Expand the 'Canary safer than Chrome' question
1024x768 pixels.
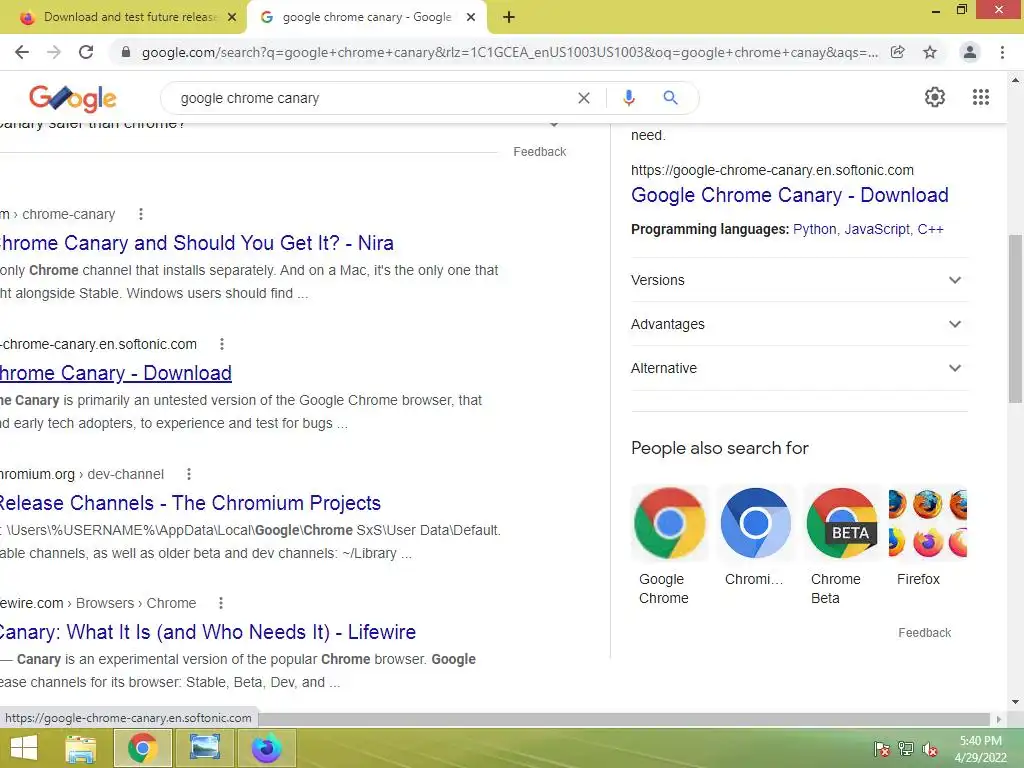tap(553, 125)
